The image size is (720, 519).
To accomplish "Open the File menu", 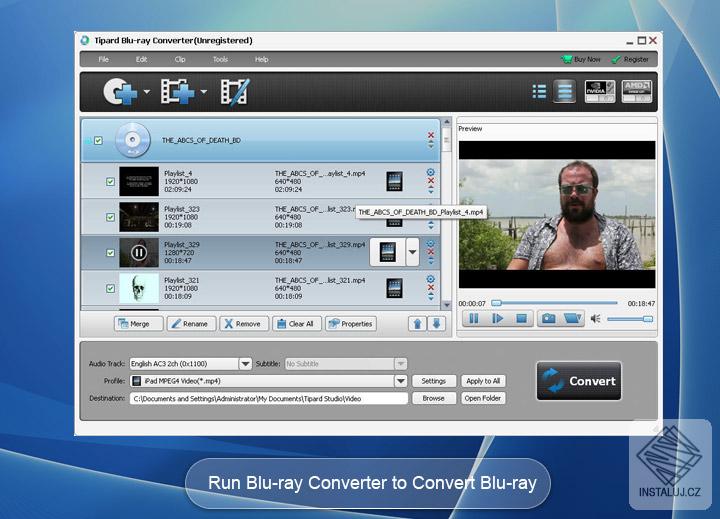I will pyautogui.click(x=104, y=59).
